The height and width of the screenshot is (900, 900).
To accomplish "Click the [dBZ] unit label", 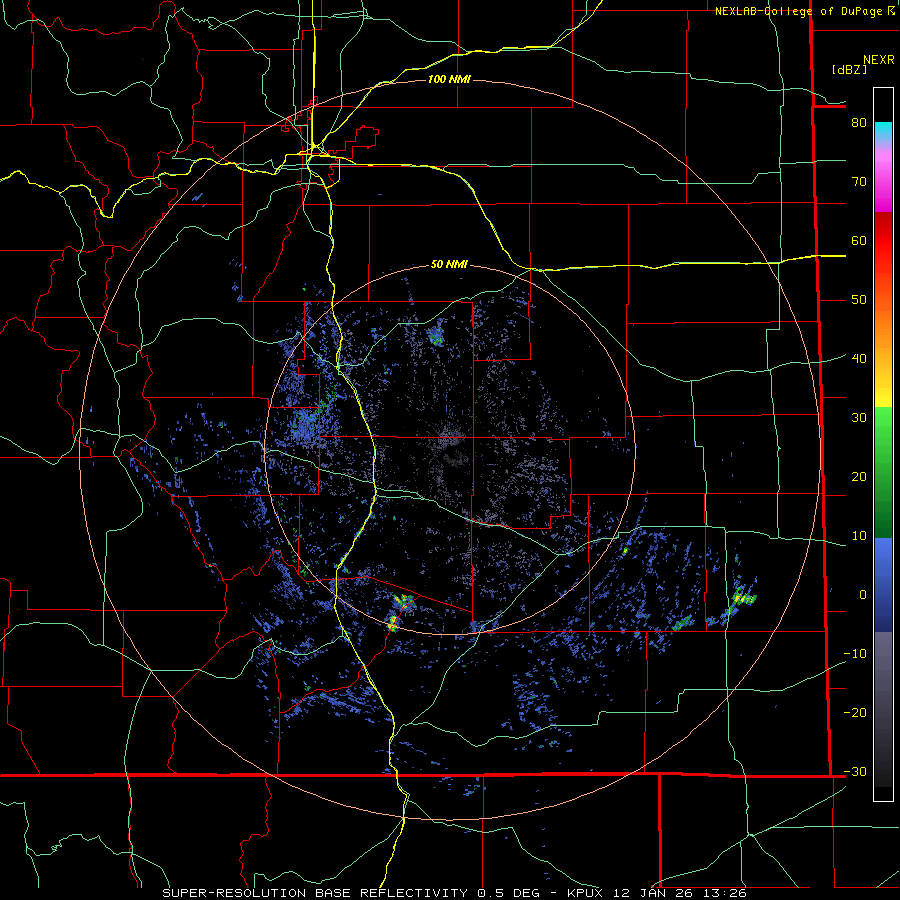I will click(x=849, y=70).
